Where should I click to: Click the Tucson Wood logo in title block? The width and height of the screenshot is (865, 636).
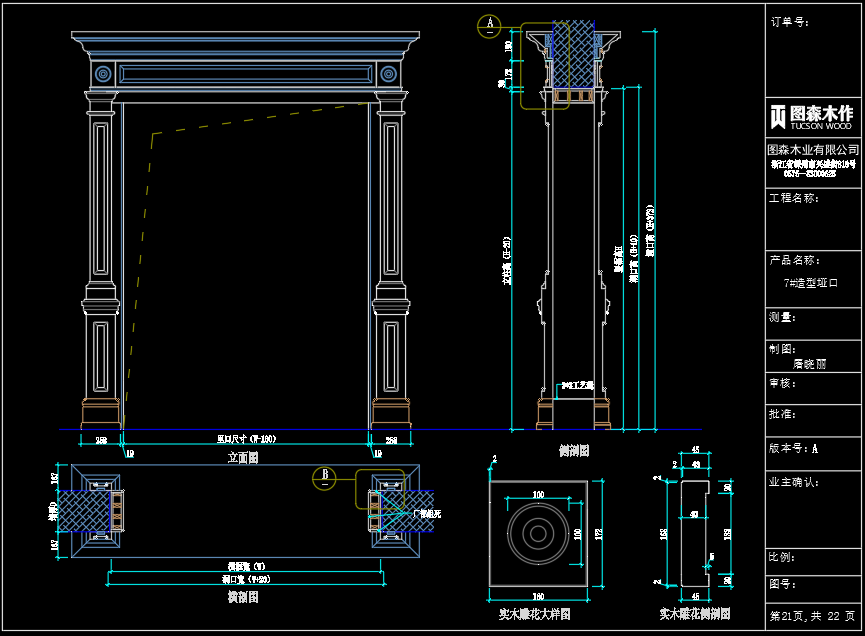811,117
